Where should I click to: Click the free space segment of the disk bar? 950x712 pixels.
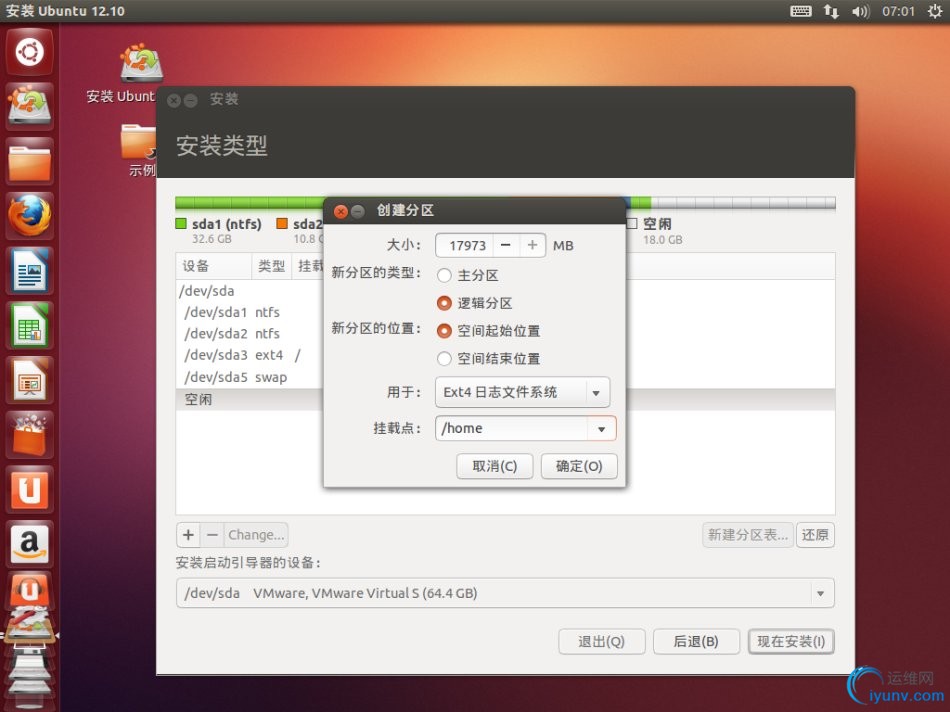pos(743,203)
